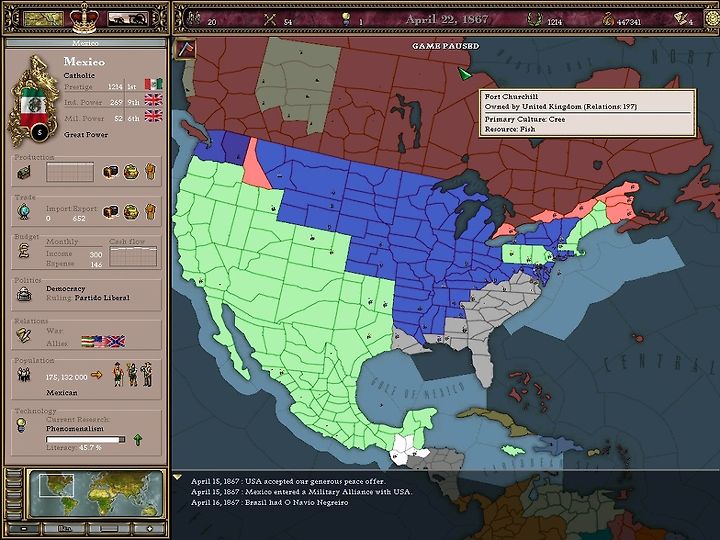This screenshot has width=720, height=540.
Task: Click the Menu button below minimap
Action: 65,529
